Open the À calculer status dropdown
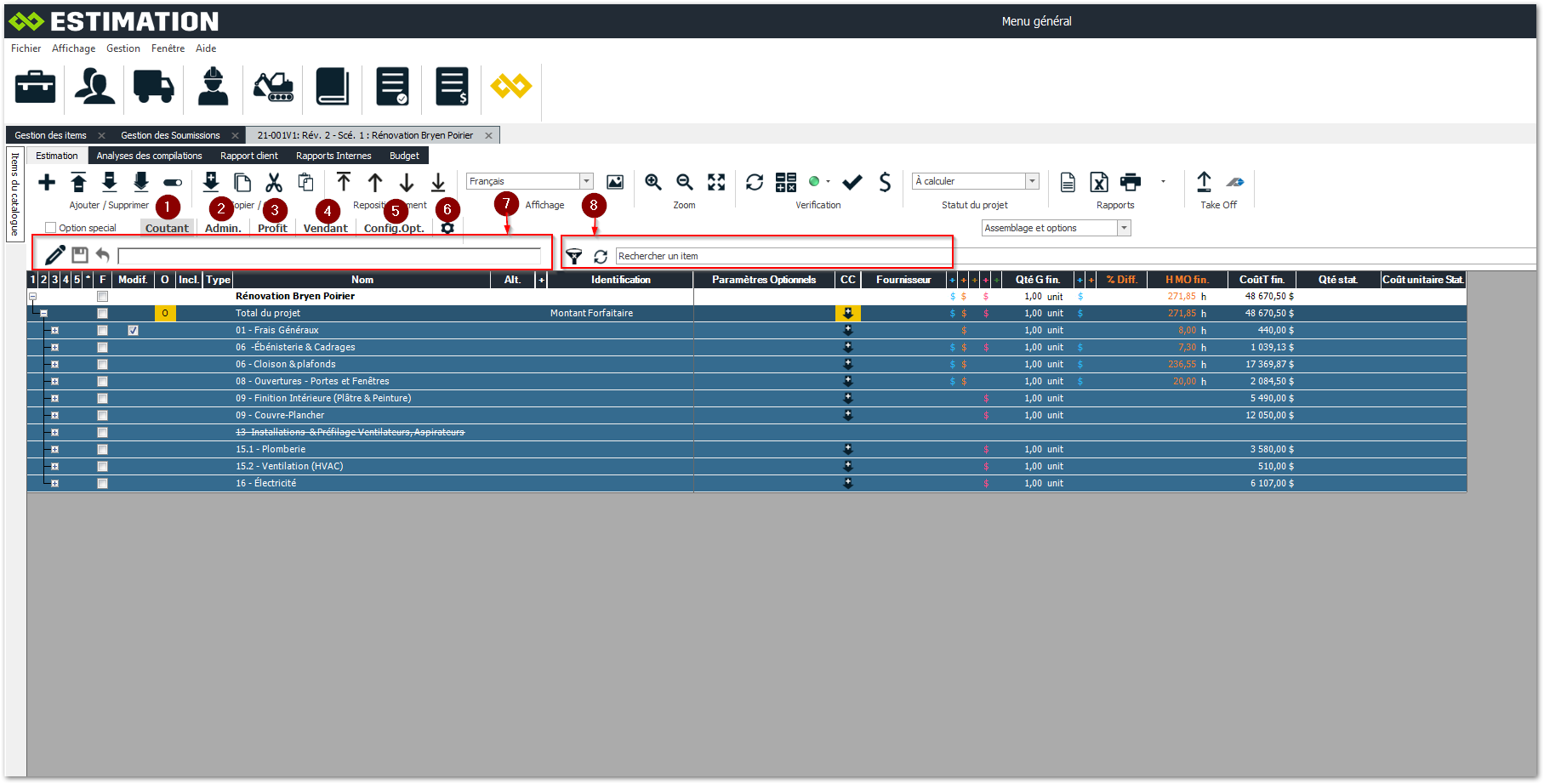The image size is (1544, 784). tap(1032, 181)
